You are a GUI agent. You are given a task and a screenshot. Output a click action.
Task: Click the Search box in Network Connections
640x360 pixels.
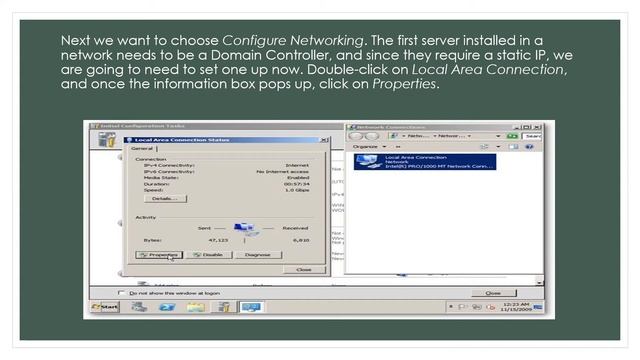[x=532, y=136]
